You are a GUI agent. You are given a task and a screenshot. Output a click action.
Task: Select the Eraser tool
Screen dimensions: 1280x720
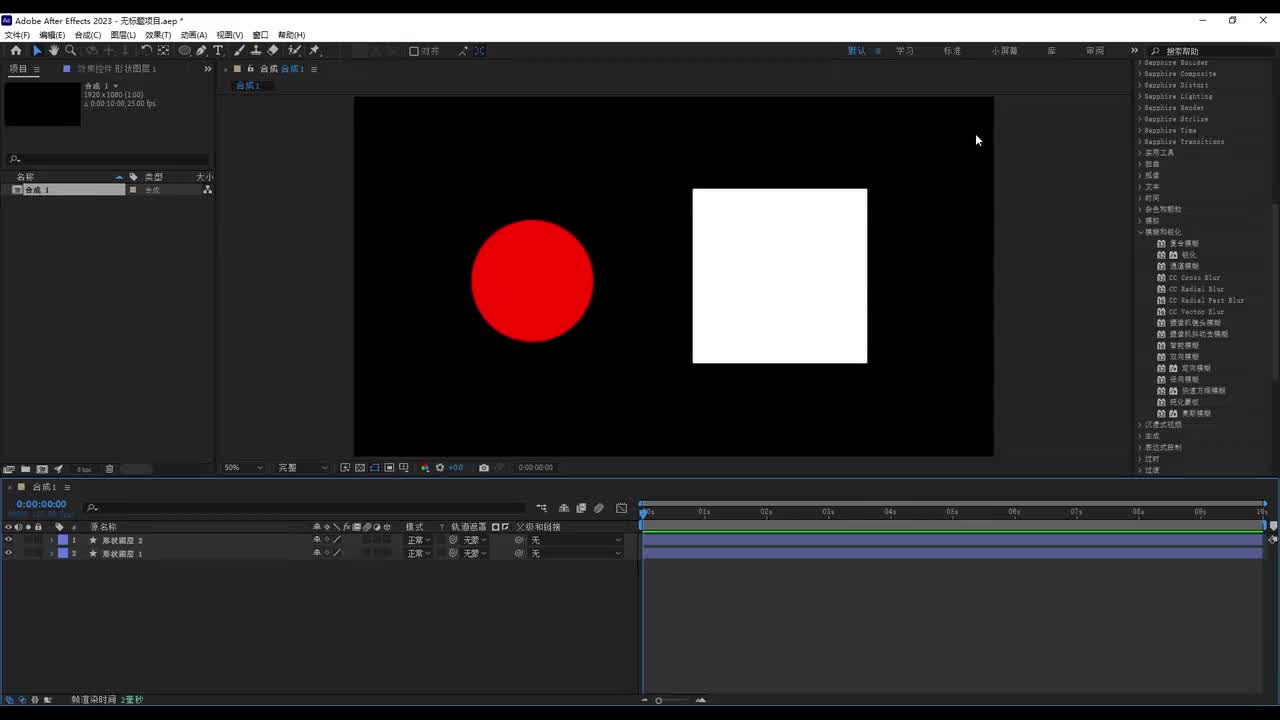click(273, 50)
